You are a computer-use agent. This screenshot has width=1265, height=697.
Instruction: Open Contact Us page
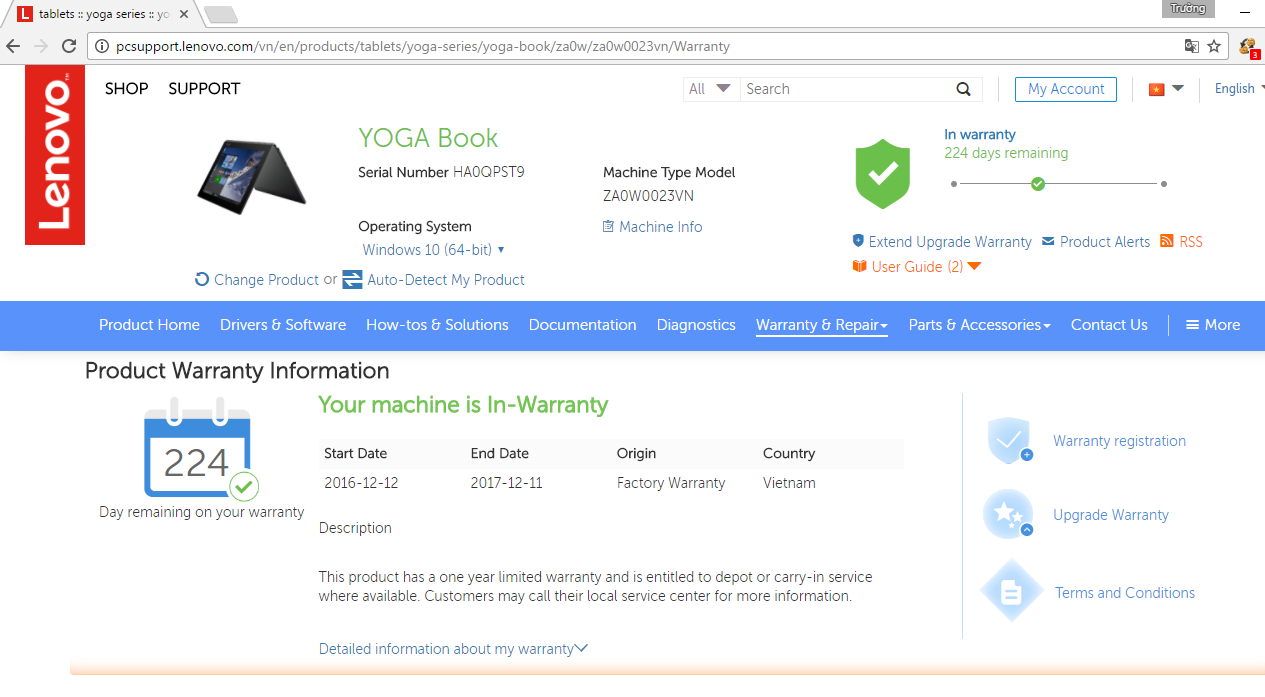(x=1109, y=325)
